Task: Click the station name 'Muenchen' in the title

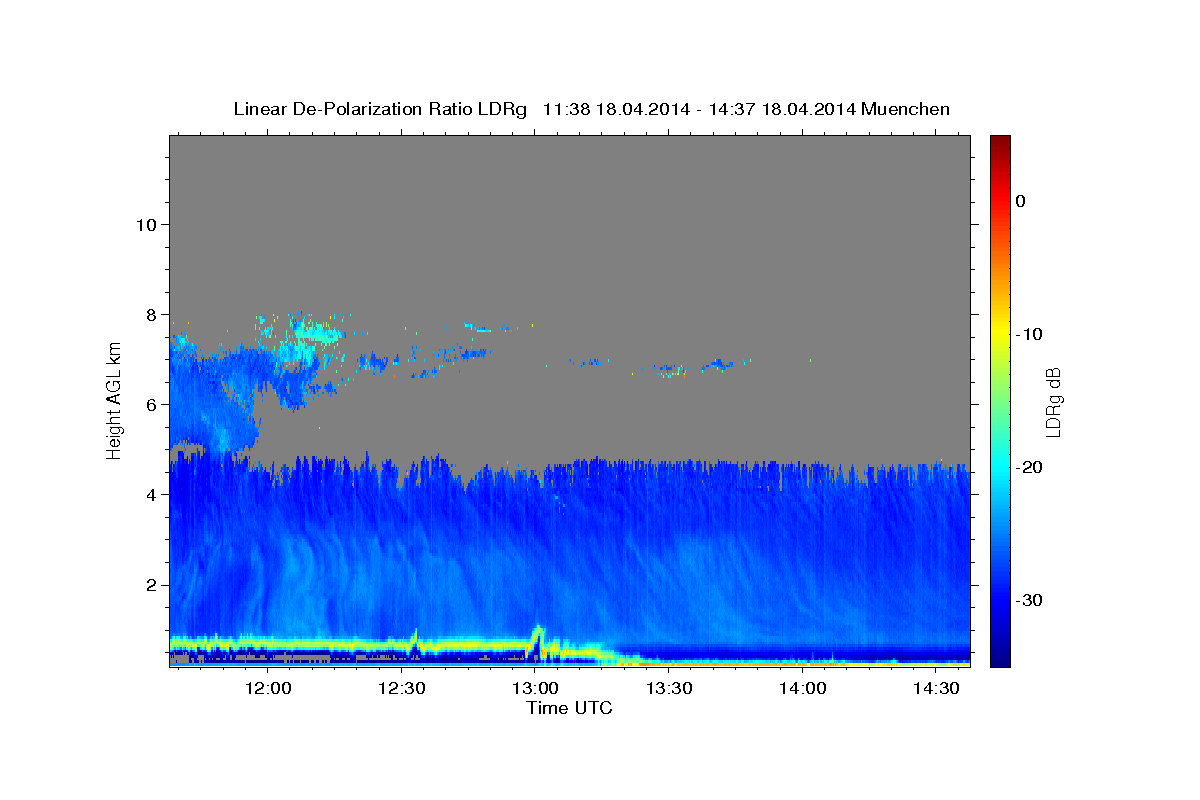Action: 906,109
